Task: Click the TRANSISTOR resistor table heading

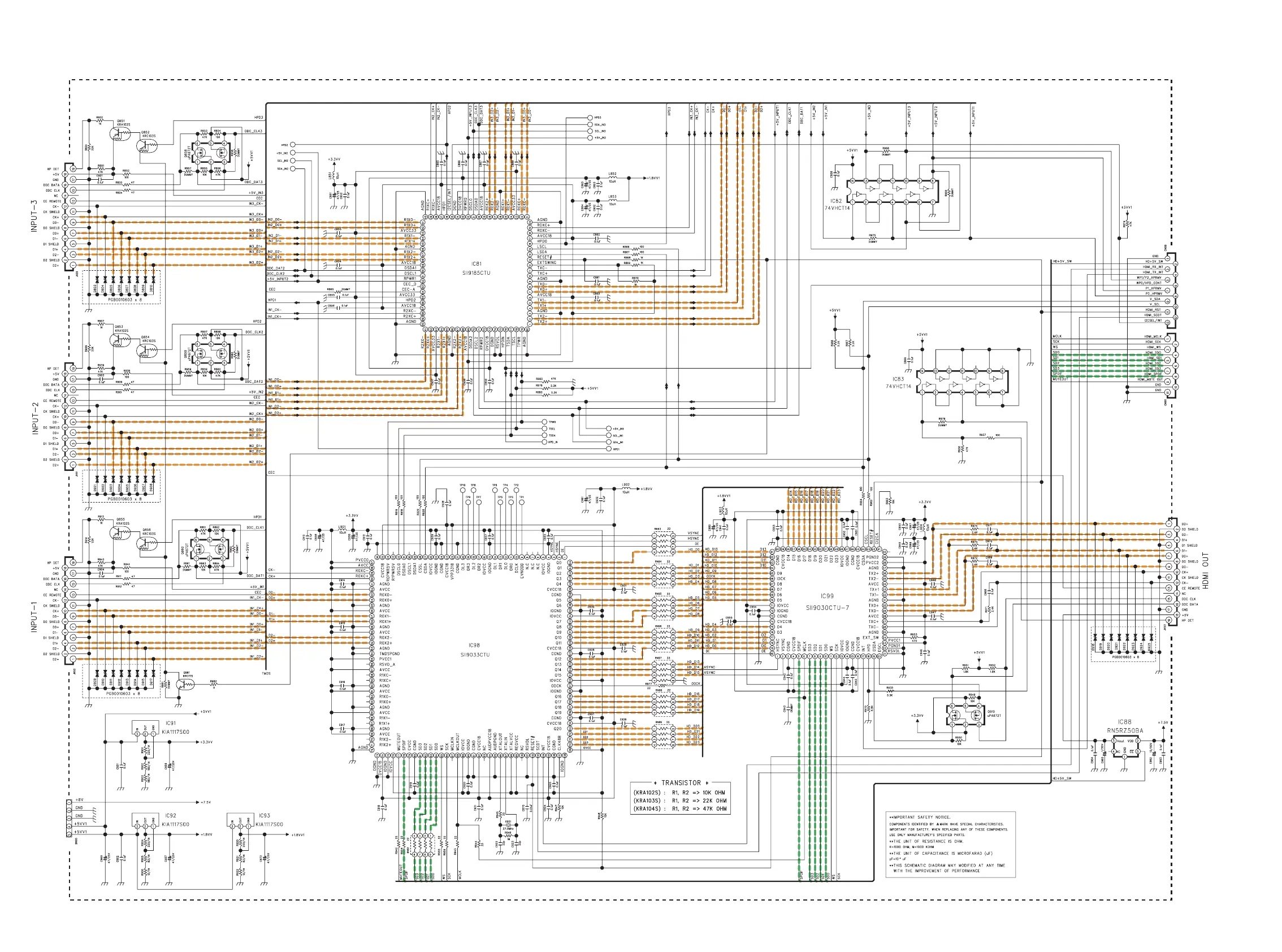Action: point(681,782)
